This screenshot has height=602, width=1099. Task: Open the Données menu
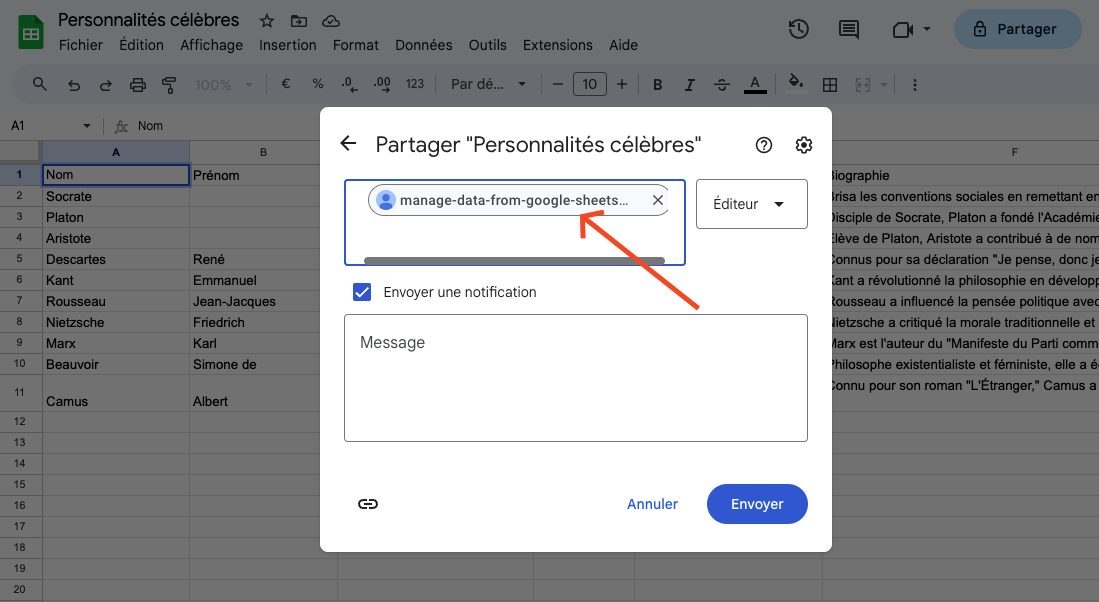pyautogui.click(x=423, y=45)
